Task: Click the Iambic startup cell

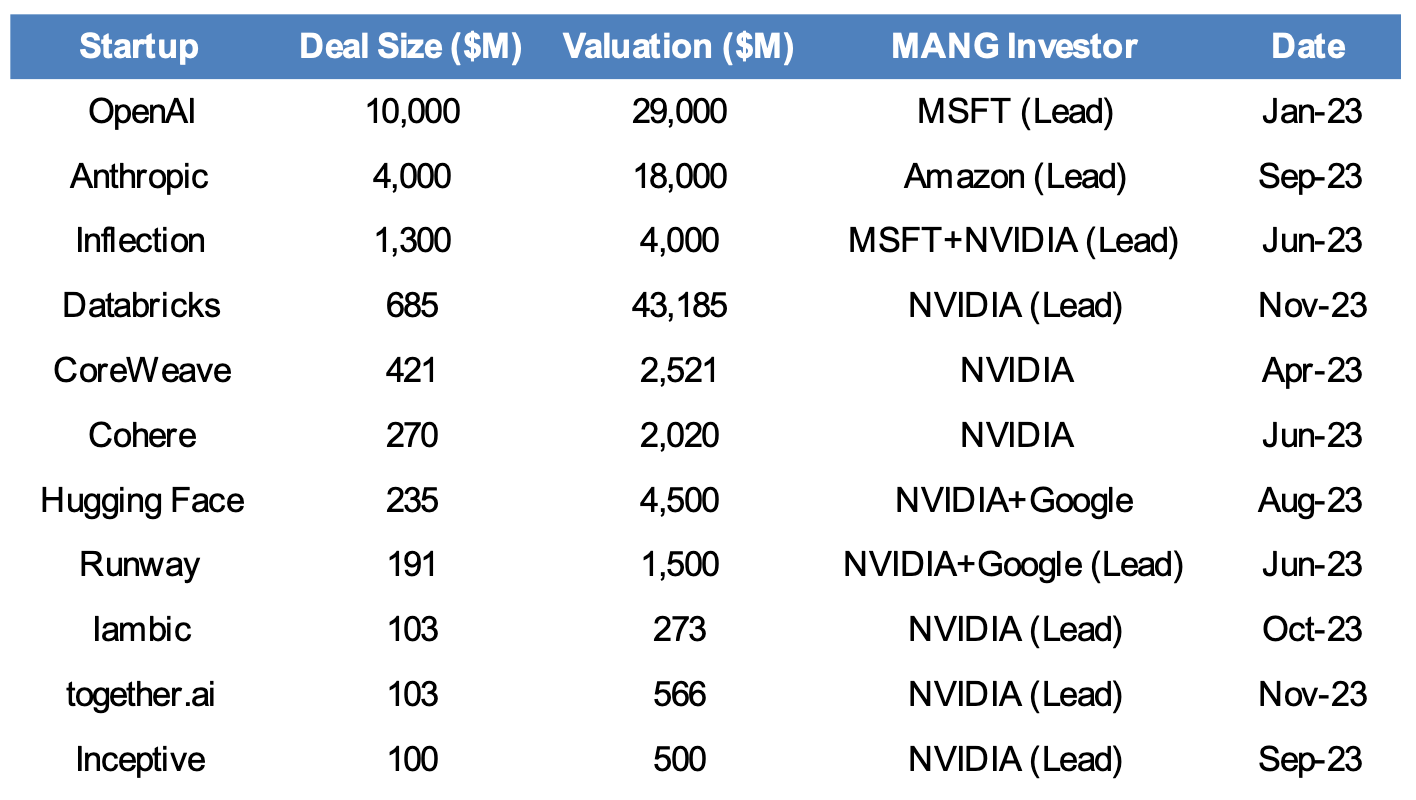Action: 141,629
